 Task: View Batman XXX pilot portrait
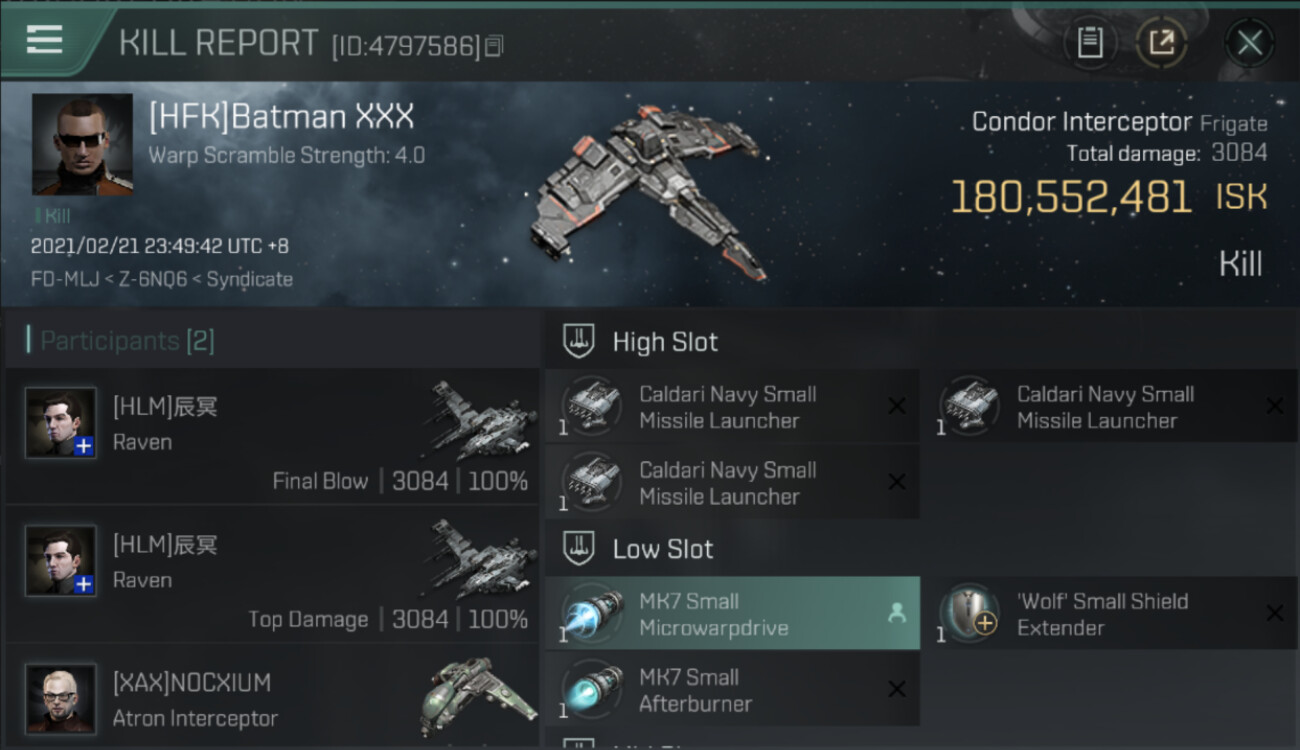pos(82,144)
